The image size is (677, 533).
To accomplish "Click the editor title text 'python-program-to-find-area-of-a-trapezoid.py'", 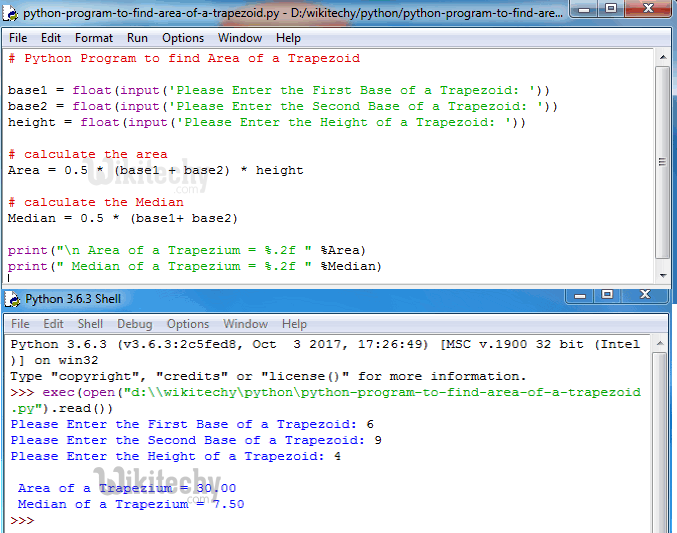I will point(151,13).
